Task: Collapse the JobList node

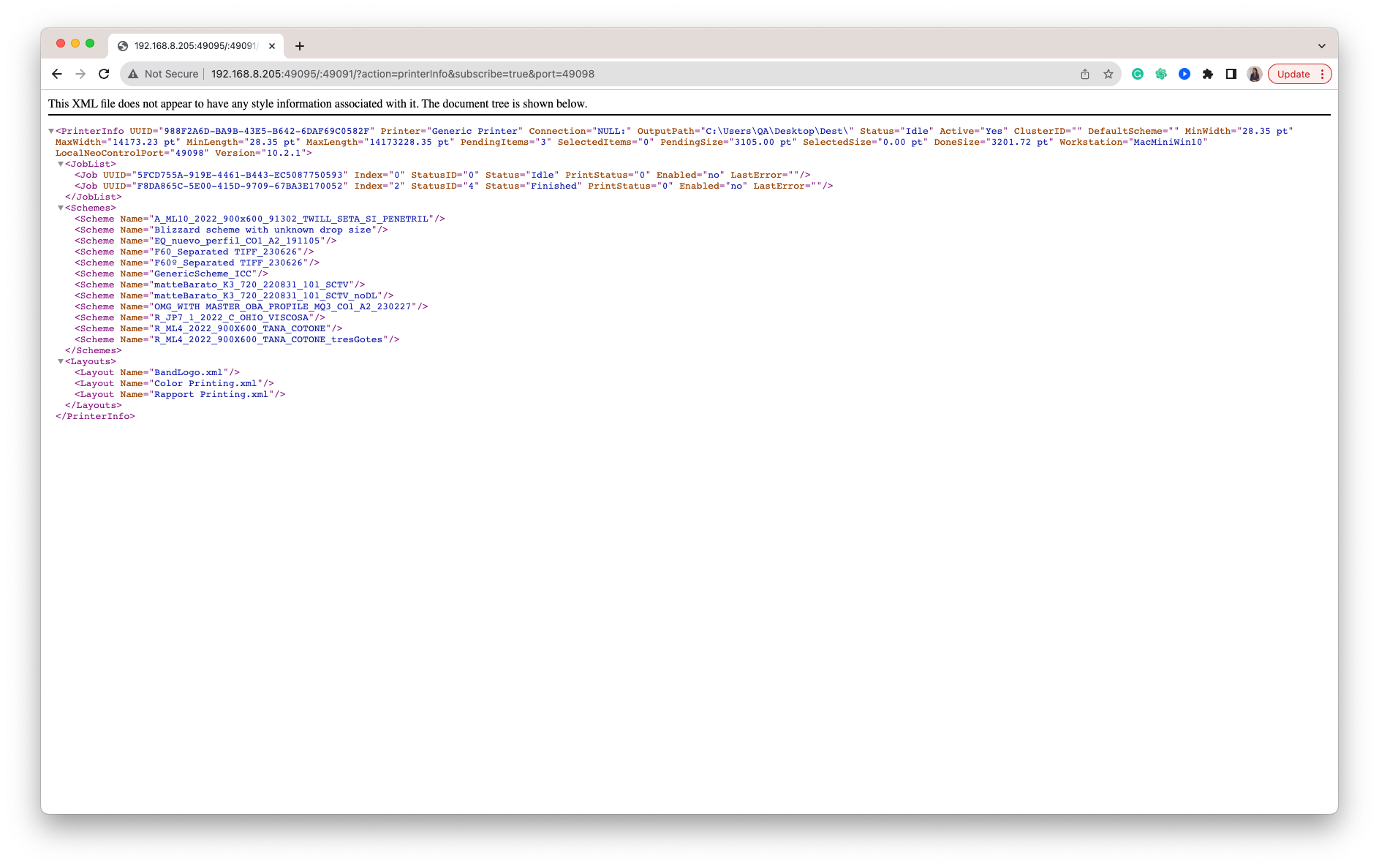Action: (61, 164)
